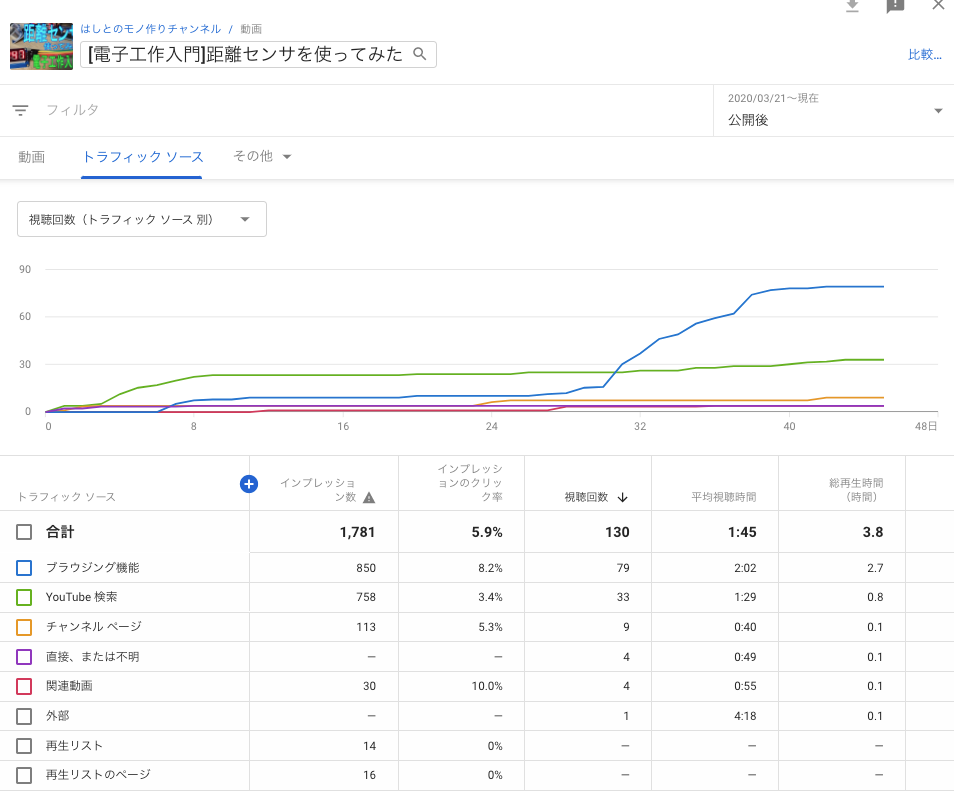Uncheck the ブラウジング機能 checkbox
The width and height of the screenshot is (954, 805).
coord(25,568)
